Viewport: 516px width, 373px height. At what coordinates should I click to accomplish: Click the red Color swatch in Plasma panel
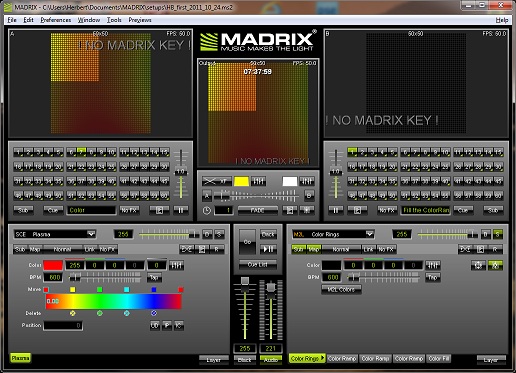point(53,265)
